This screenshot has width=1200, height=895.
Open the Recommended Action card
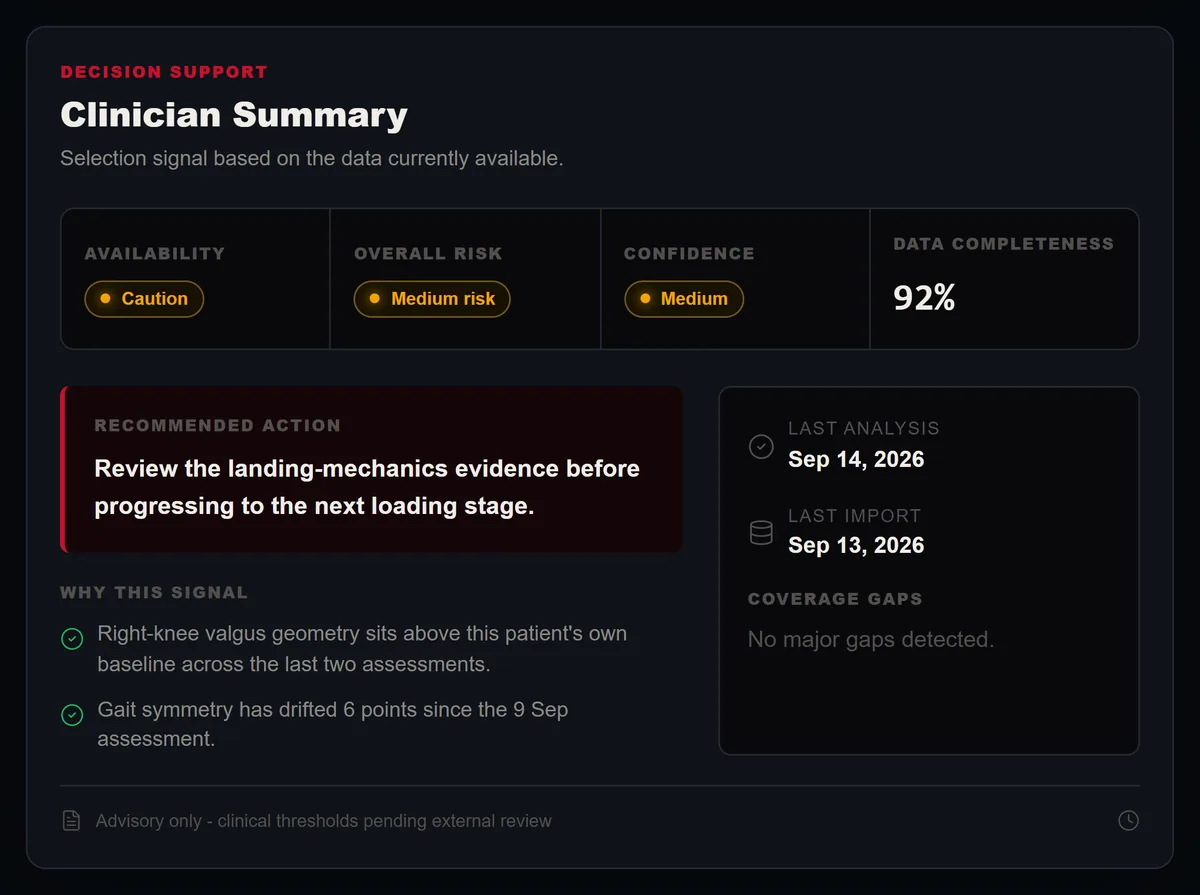pos(371,469)
